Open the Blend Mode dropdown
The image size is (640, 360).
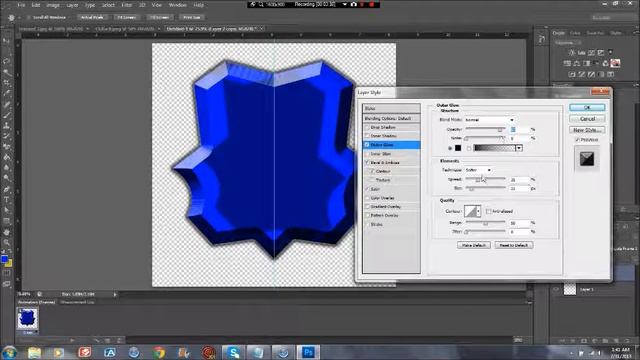[489, 120]
